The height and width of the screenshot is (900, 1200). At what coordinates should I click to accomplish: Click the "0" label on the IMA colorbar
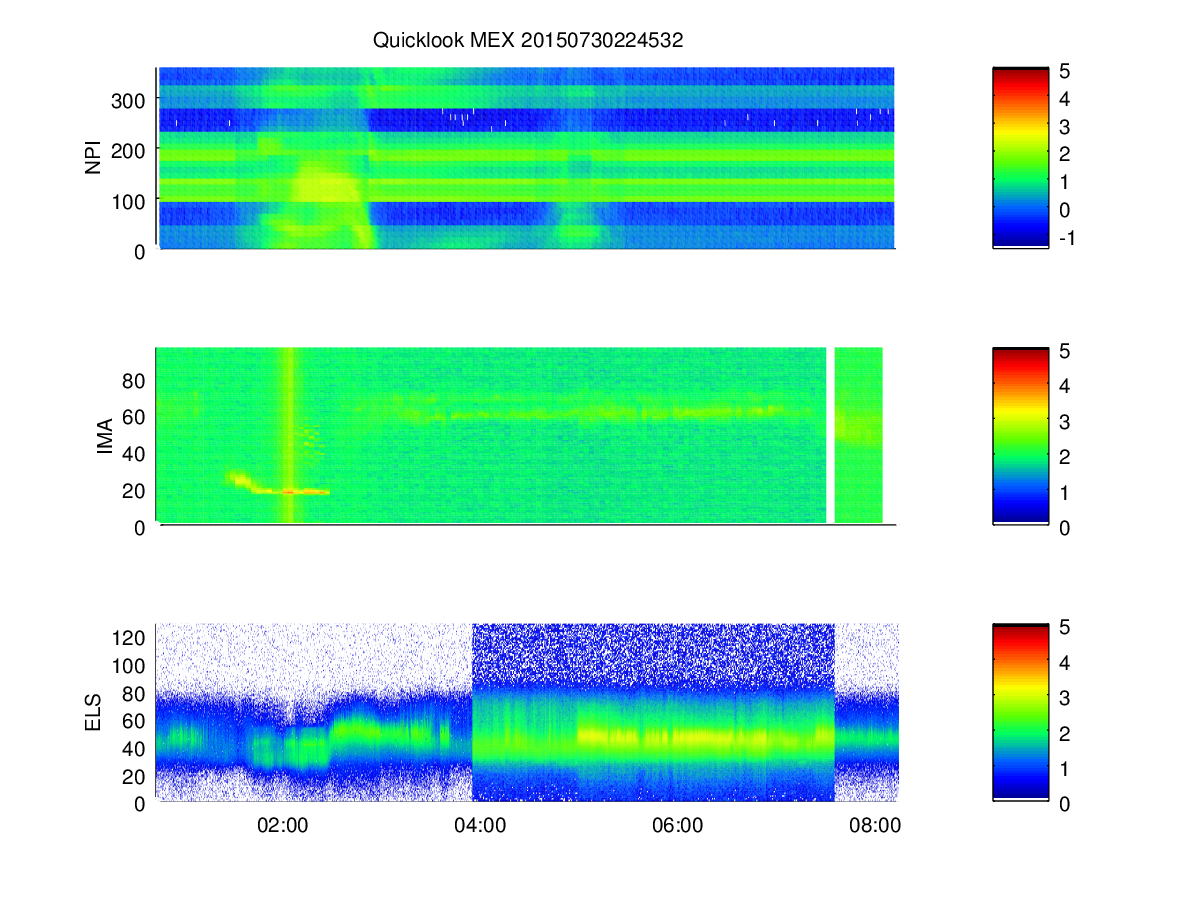1065,528
